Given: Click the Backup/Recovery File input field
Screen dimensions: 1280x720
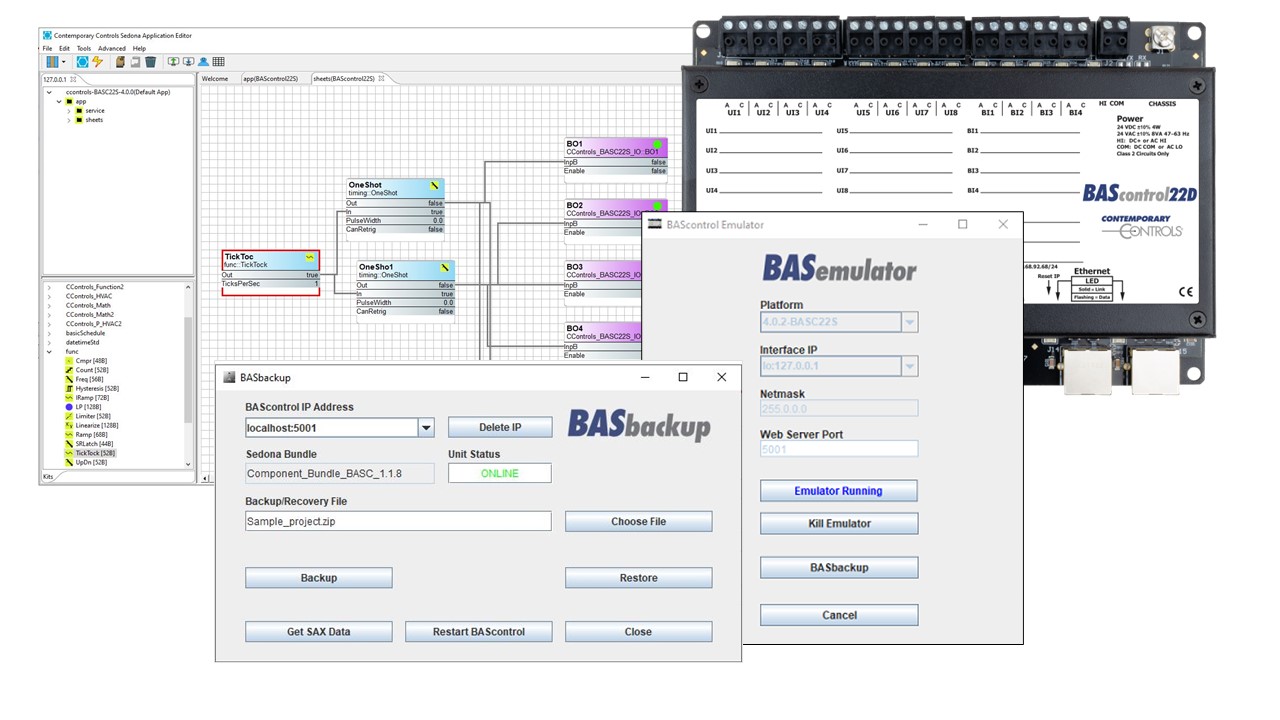Looking at the screenshot, I should pos(397,521).
